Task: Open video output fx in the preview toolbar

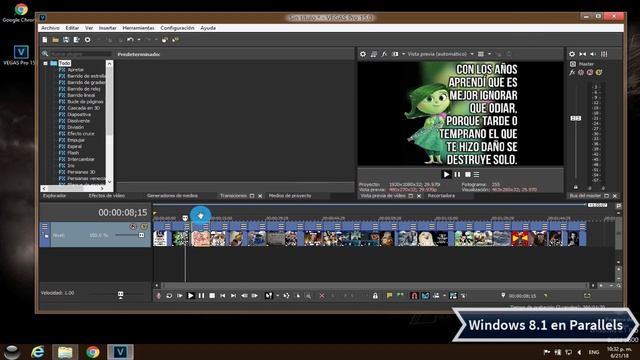Action: click(384, 54)
